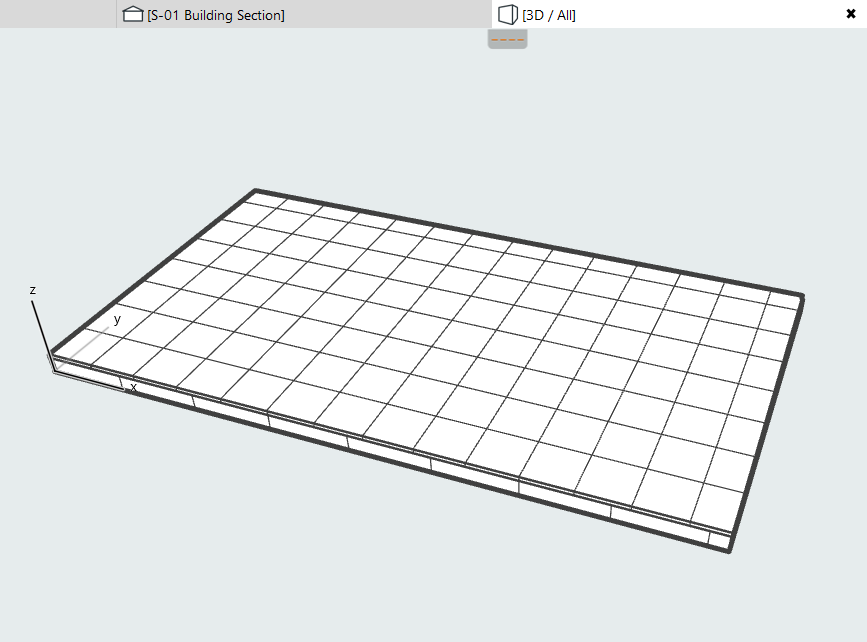Select the orange dashed-lines palette tab
The image size is (867, 642).
506,38
